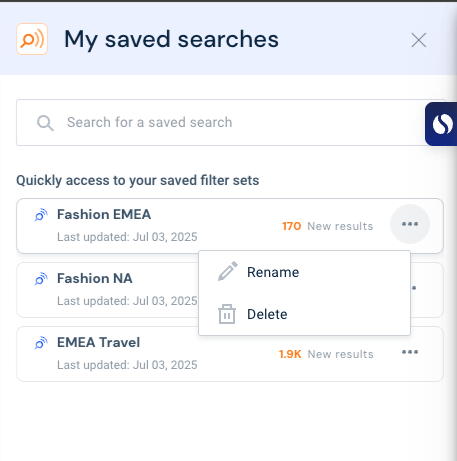Open the Similarweb floating side widget

point(441,124)
